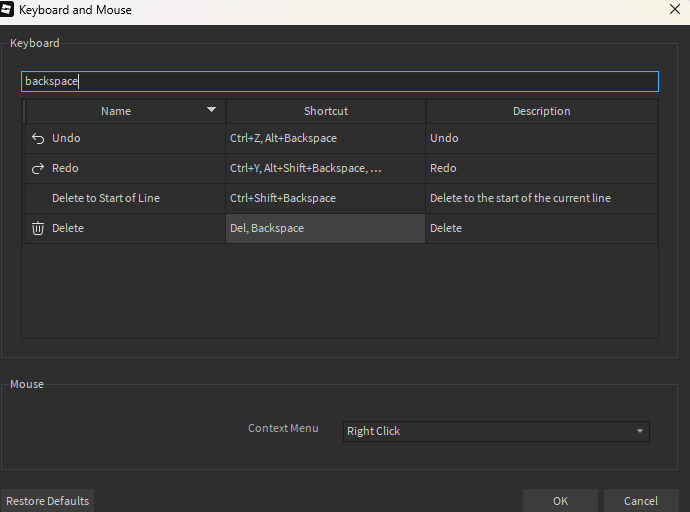
Task: Open the Context Menu dropdown
Action: pyautogui.click(x=496, y=431)
